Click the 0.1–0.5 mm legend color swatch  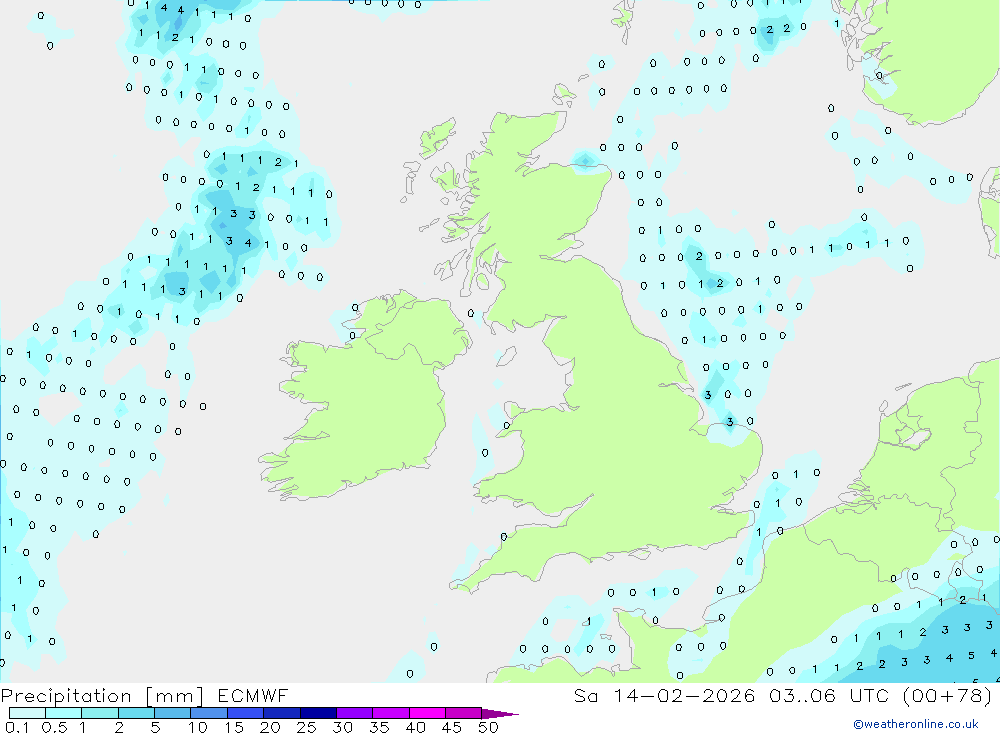(27, 713)
